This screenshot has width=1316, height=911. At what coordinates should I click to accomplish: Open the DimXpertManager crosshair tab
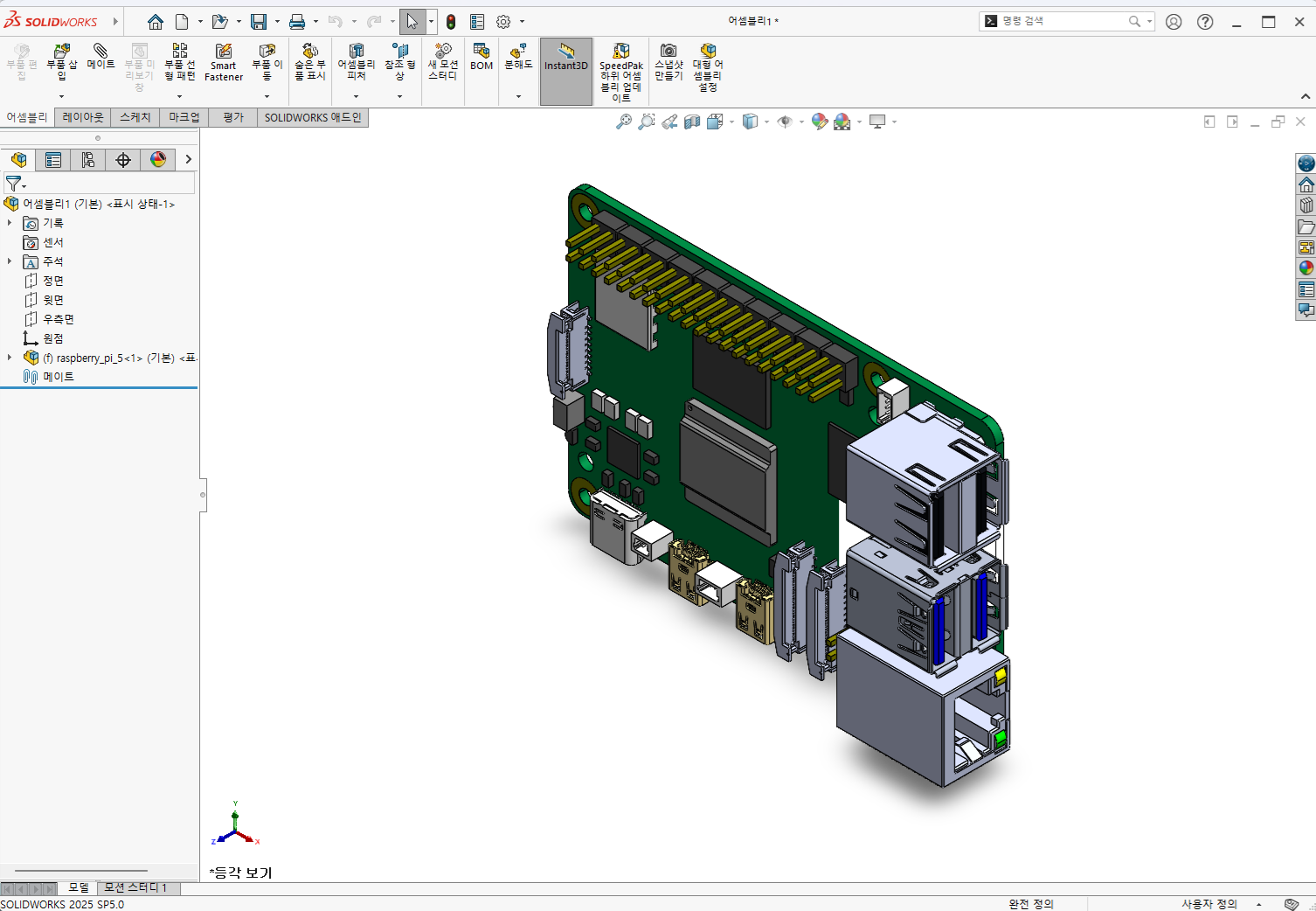[x=123, y=159]
